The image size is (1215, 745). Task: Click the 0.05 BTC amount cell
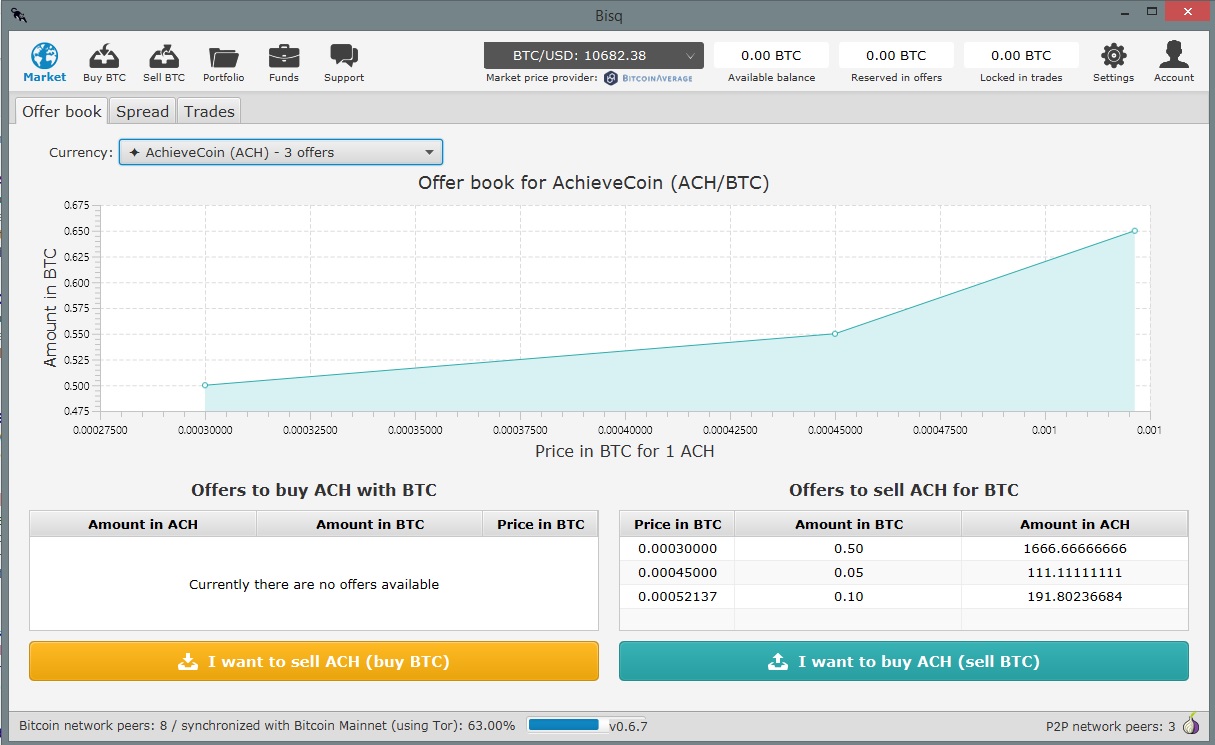point(849,573)
